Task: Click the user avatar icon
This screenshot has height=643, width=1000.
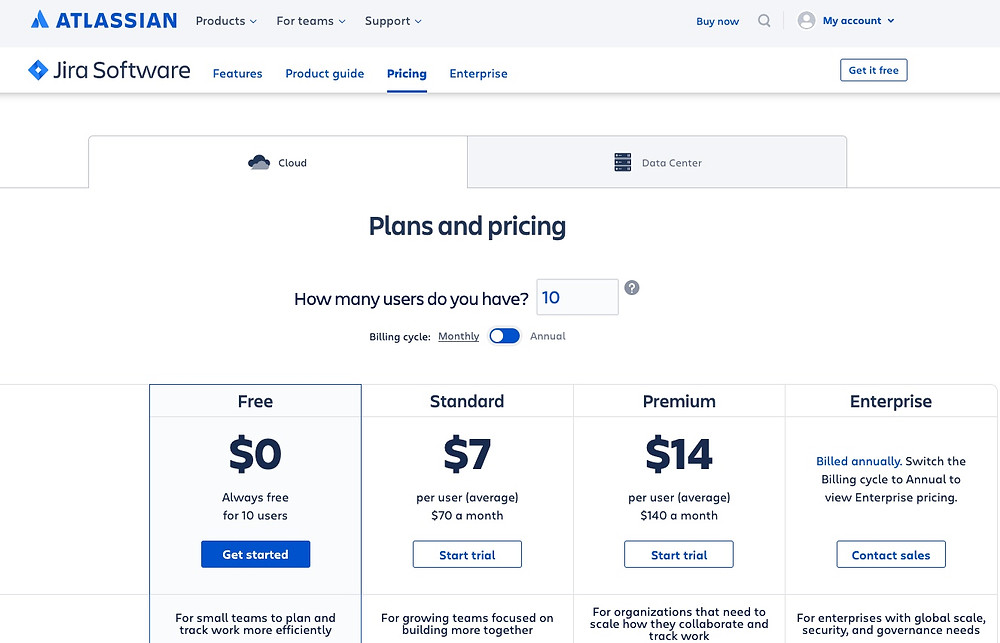Action: point(806,20)
